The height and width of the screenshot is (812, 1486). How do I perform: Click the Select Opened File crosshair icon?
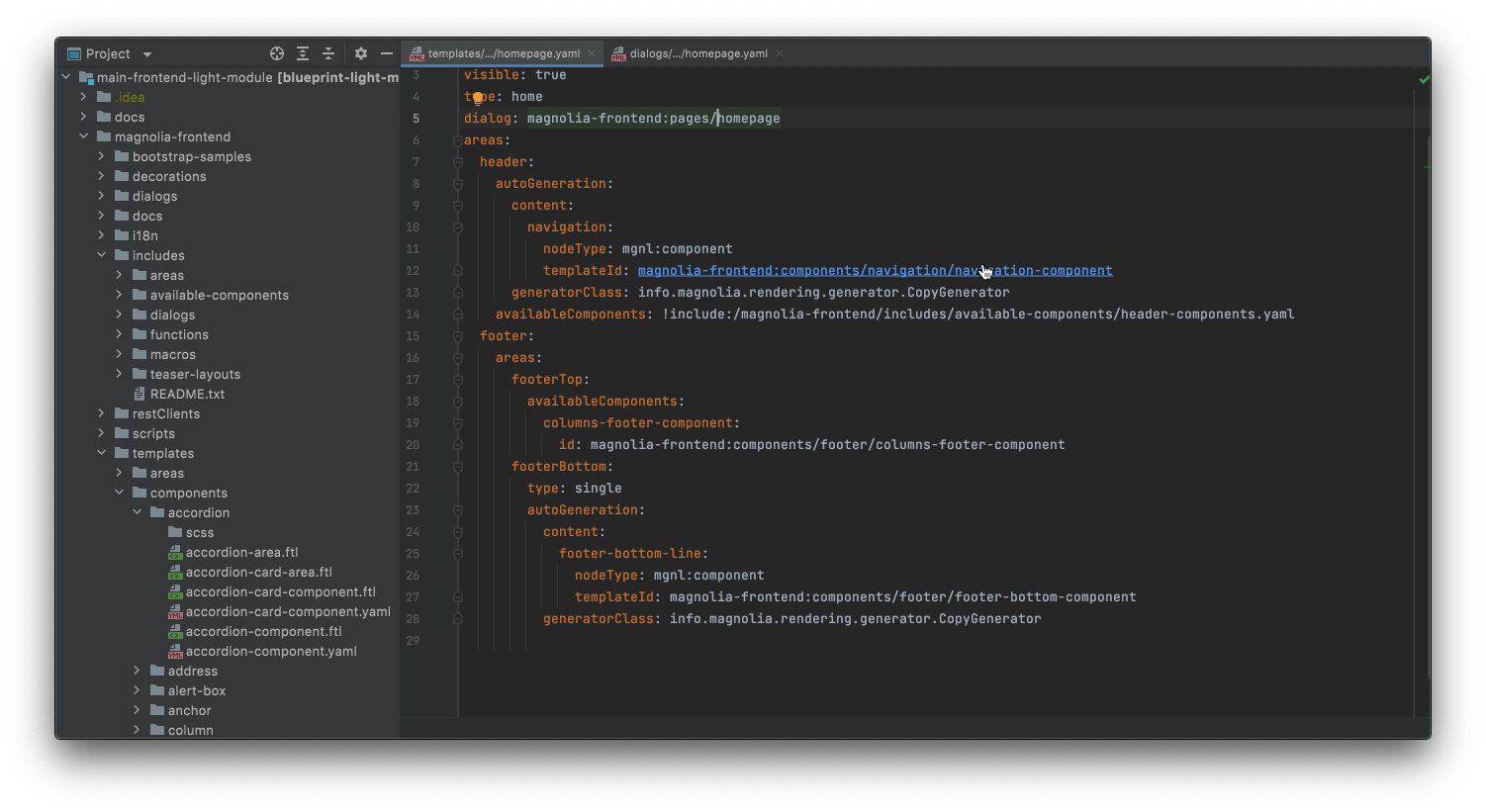tap(276, 53)
